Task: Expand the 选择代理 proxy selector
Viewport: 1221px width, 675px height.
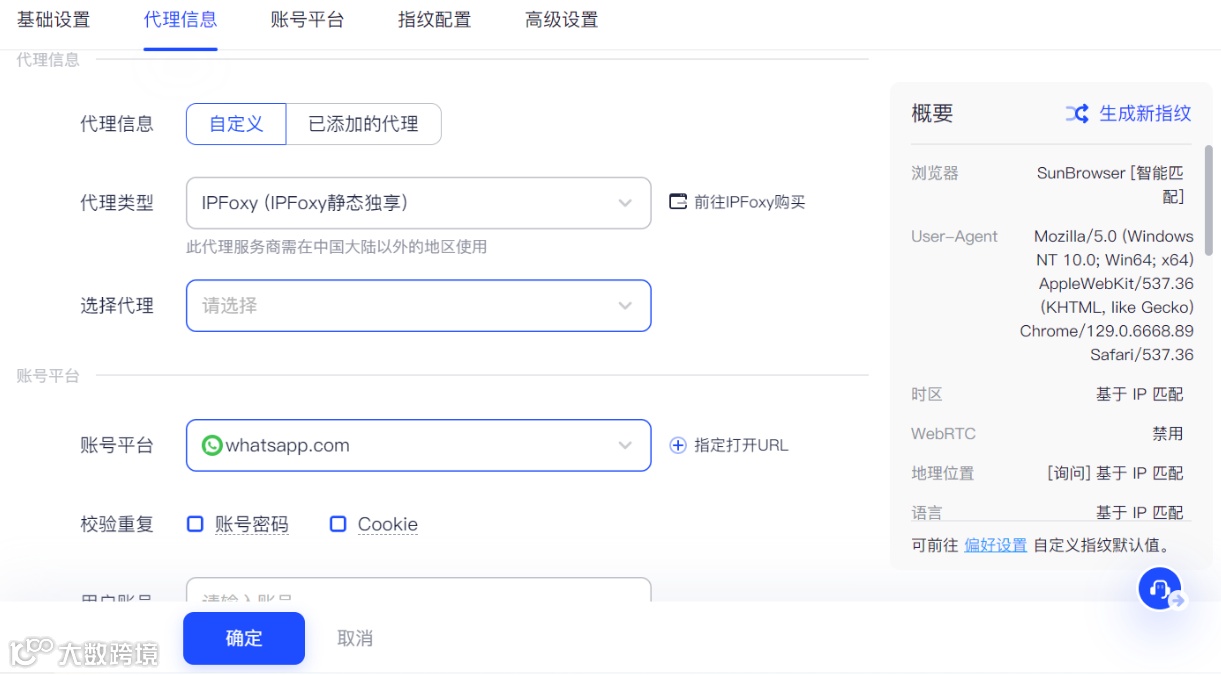Action: [418, 306]
